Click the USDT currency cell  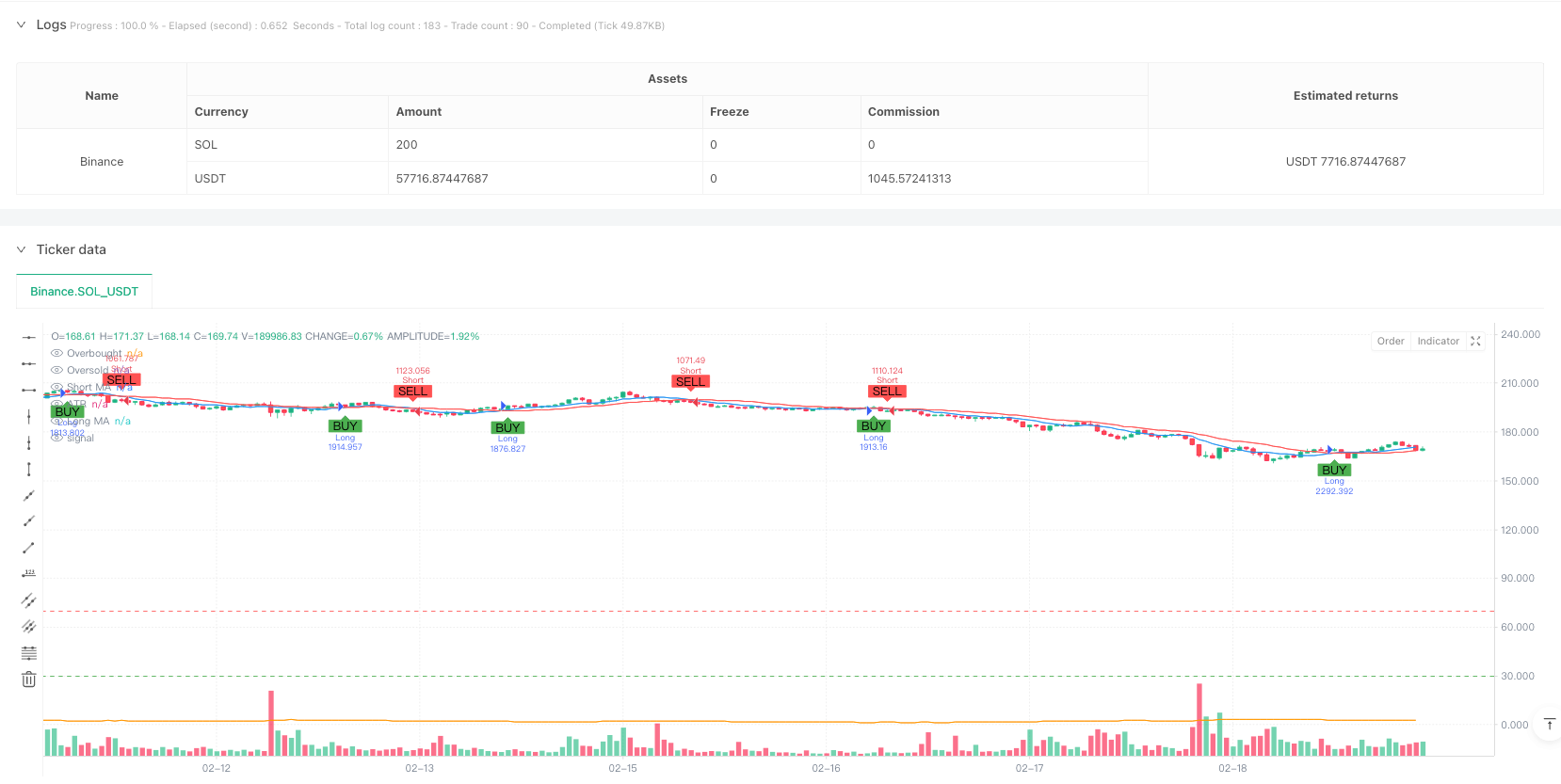click(x=287, y=179)
